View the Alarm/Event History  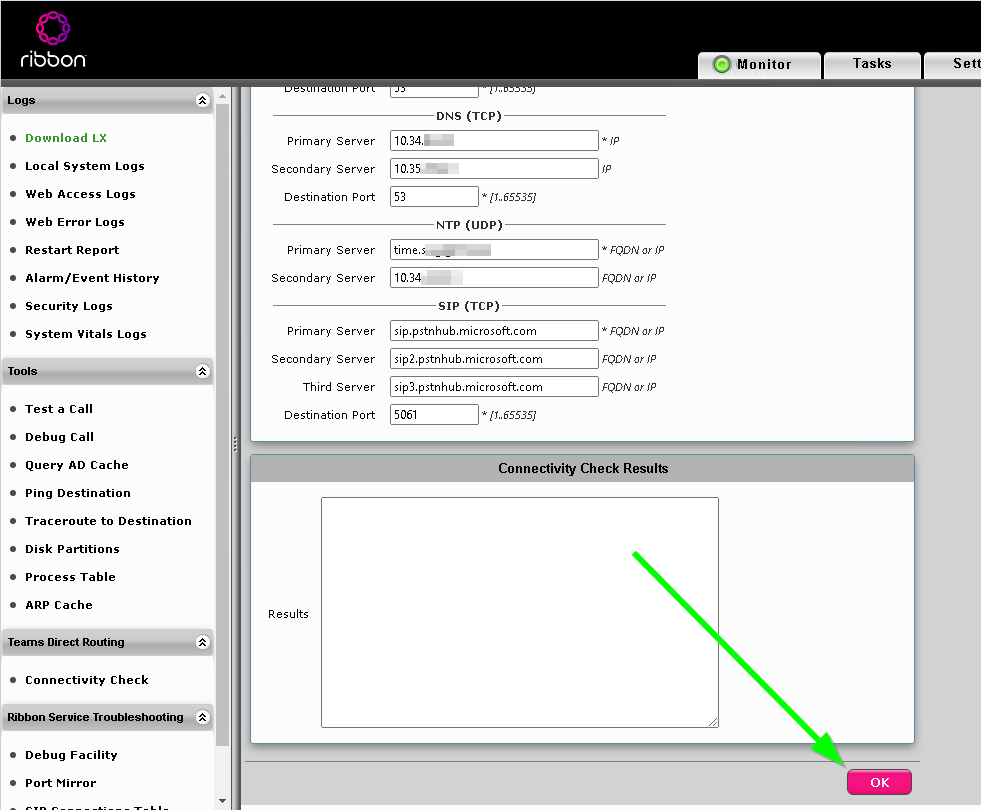tap(91, 277)
